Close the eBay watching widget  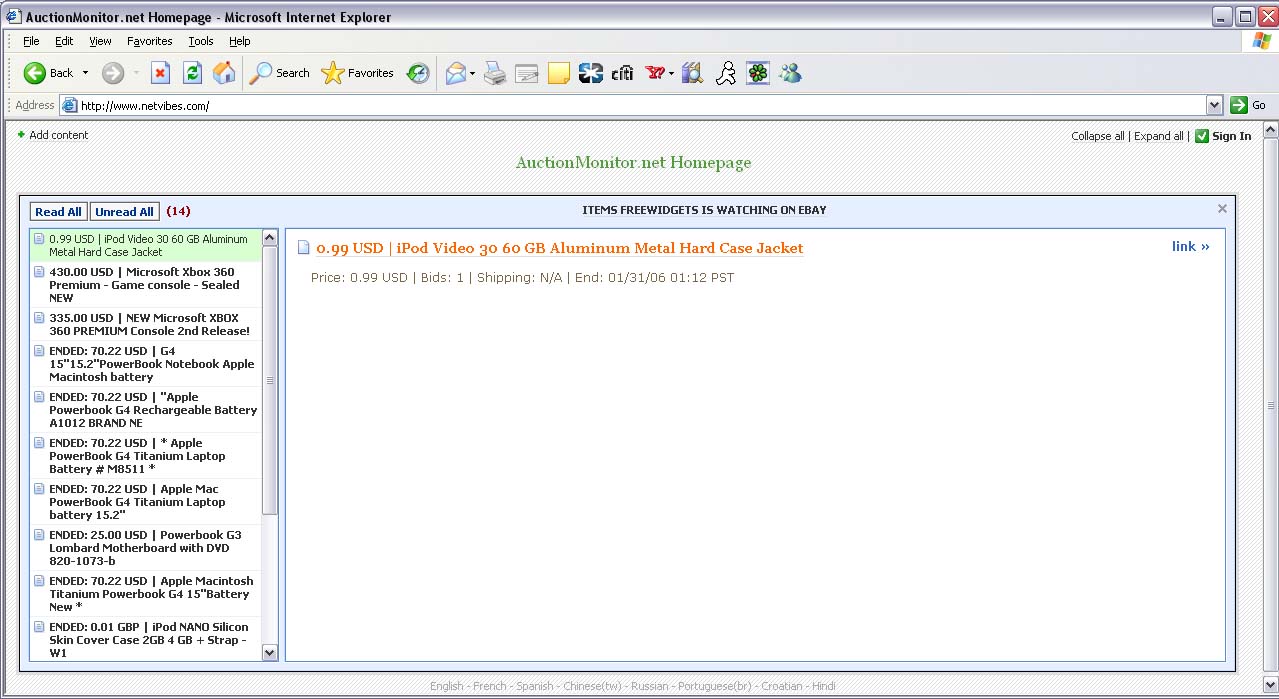coord(1222,209)
